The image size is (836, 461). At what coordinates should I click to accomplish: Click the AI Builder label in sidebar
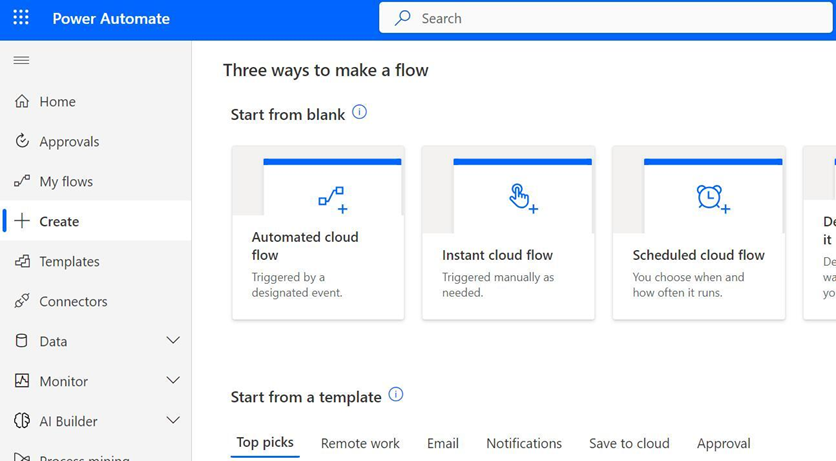[68, 421]
